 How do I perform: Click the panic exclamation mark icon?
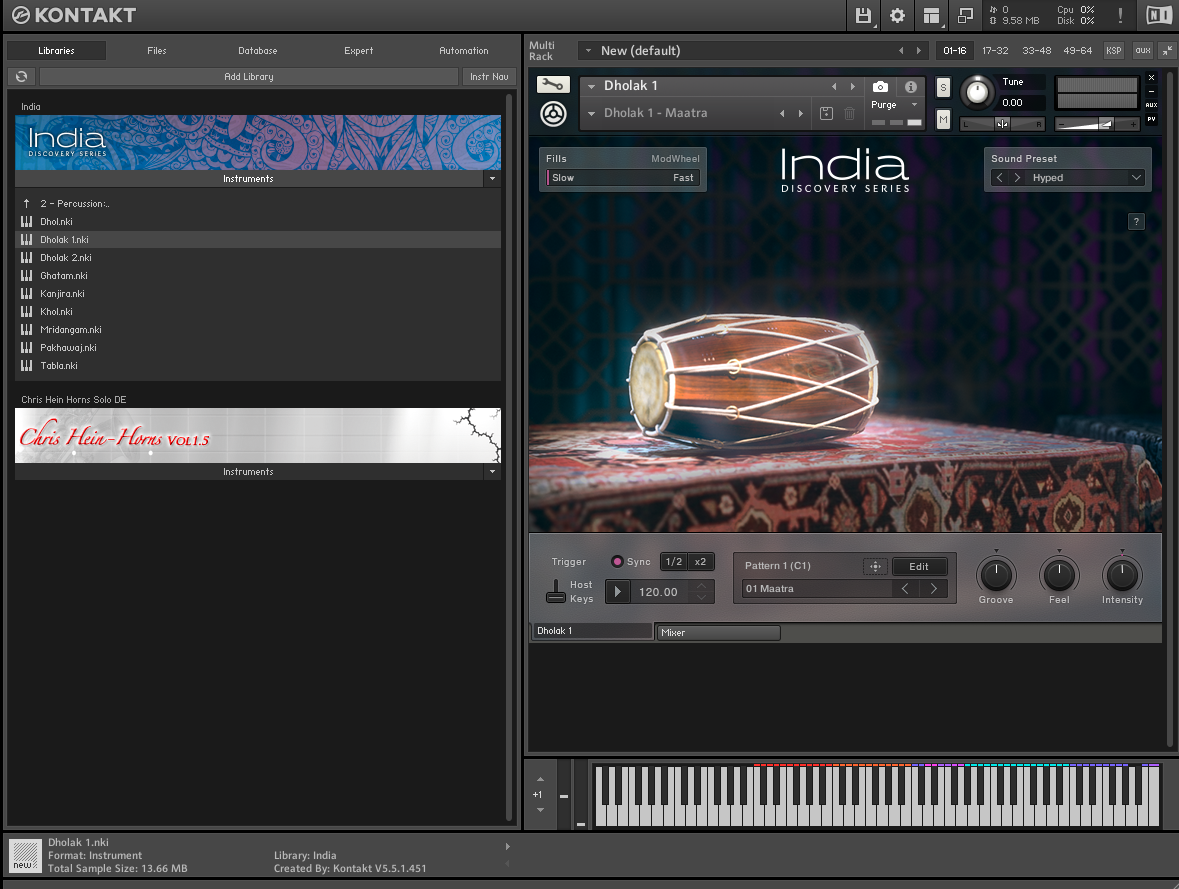(1120, 16)
